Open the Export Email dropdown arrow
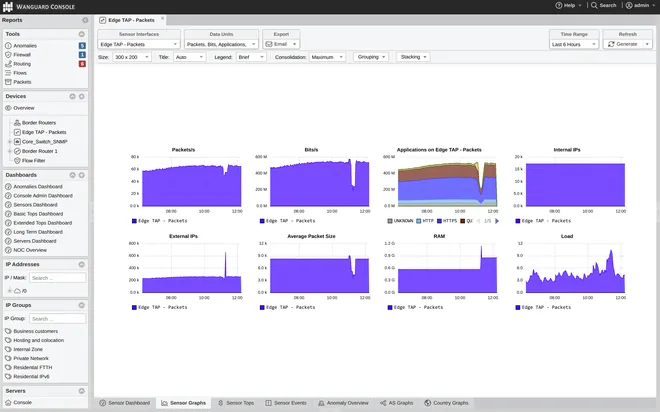Viewport: 660px width, 412px height. click(x=294, y=45)
